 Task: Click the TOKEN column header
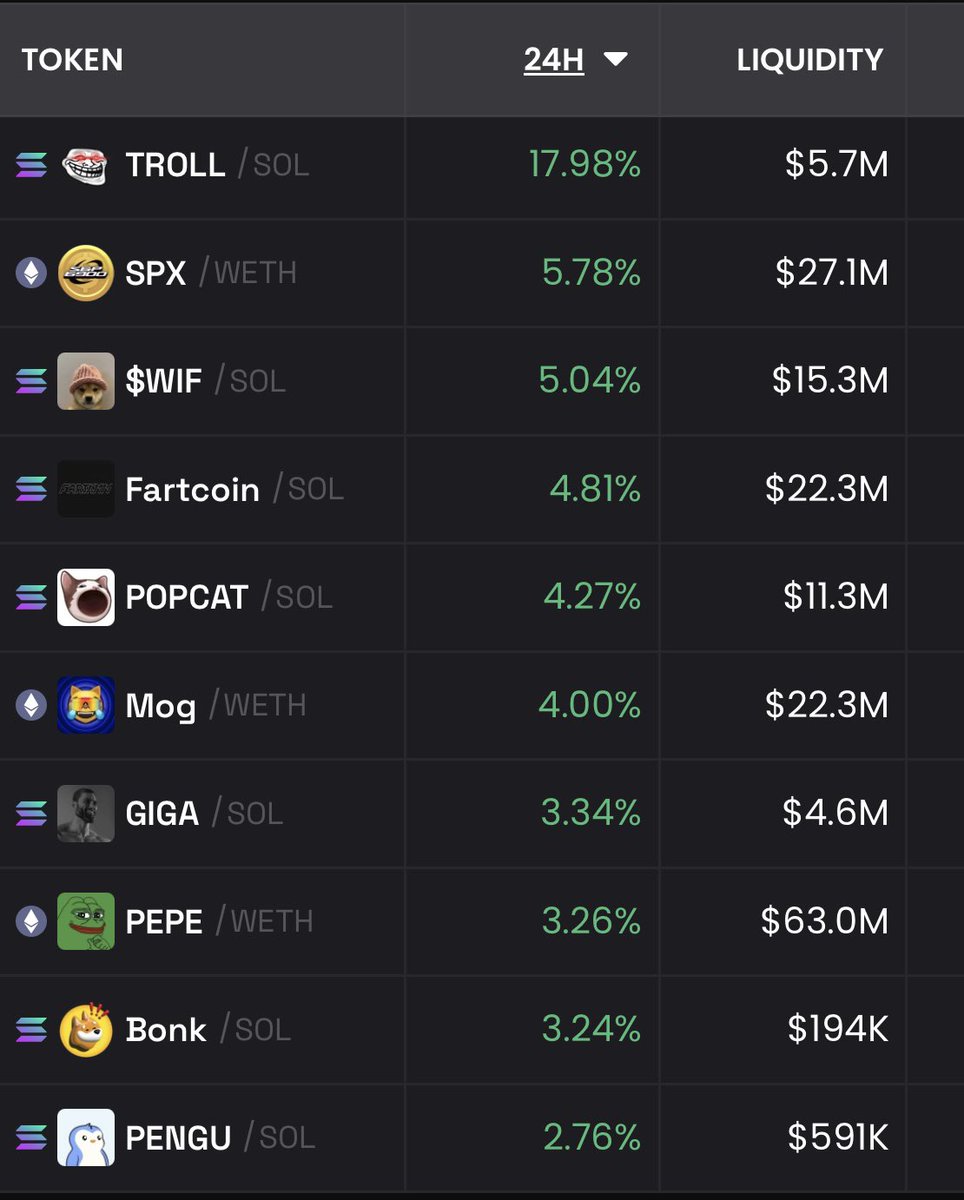pos(72,60)
